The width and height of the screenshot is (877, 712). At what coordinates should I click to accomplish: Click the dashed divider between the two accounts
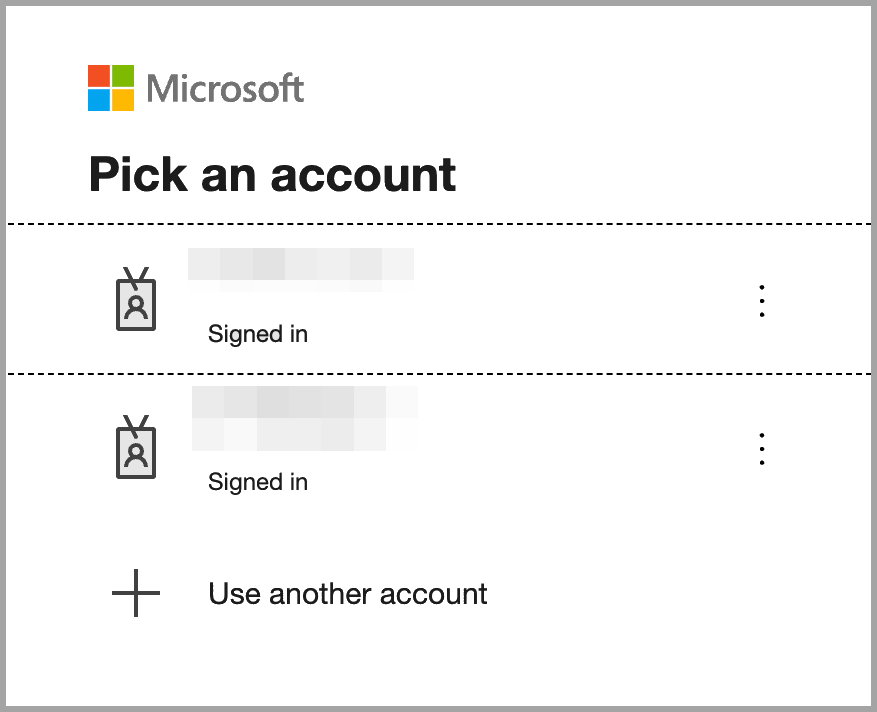pos(438,373)
